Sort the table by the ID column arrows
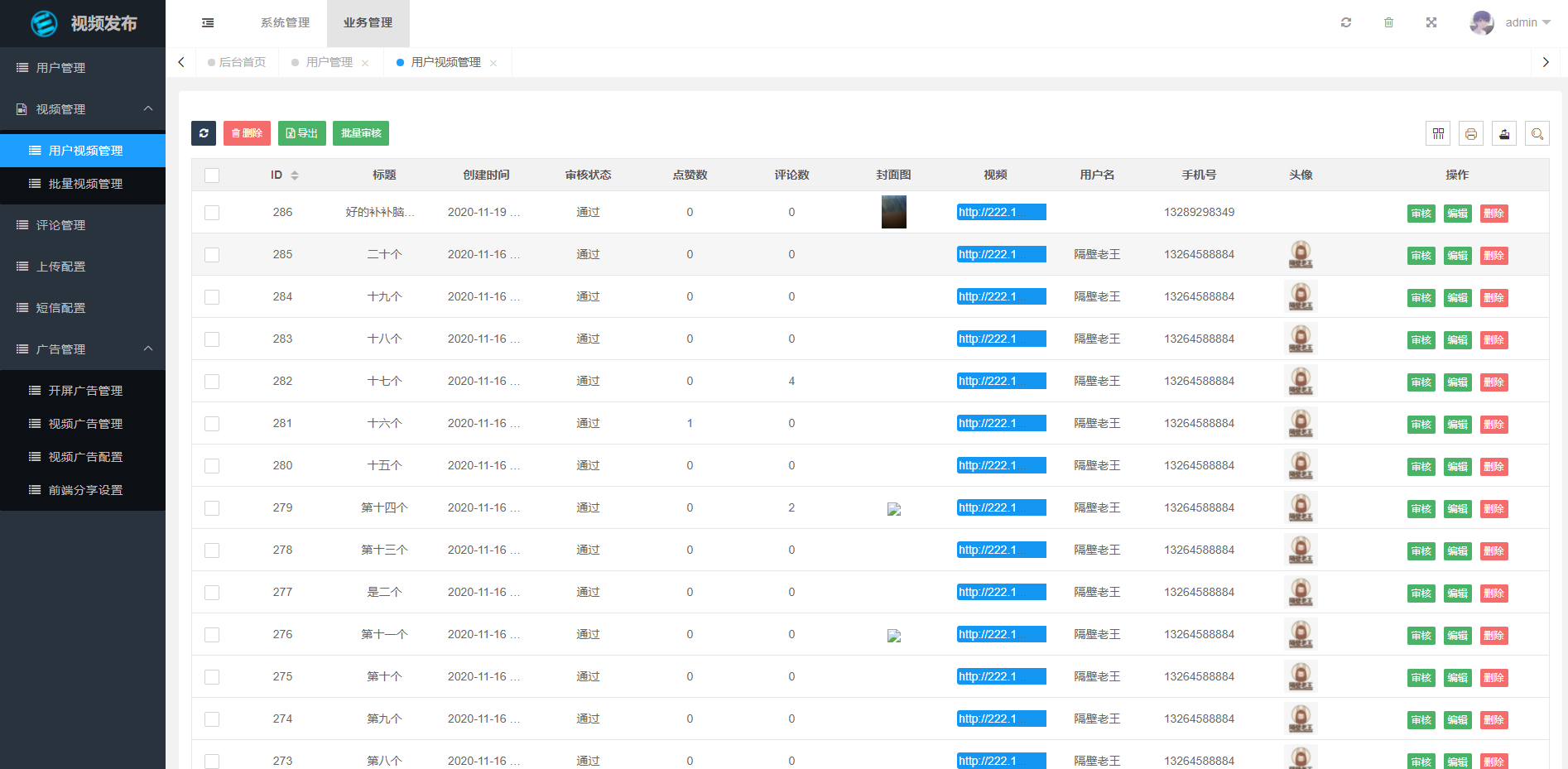This screenshot has width=1568, height=769. 295,175
